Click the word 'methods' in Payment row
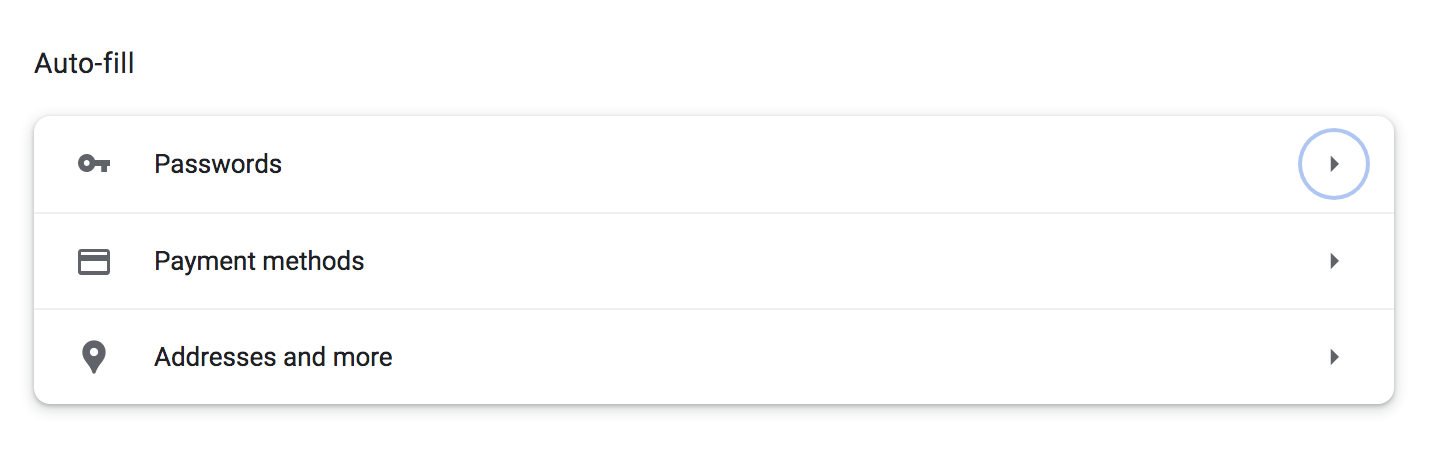The width and height of the screenshot is (1432, 462). [x=313, y=262]
